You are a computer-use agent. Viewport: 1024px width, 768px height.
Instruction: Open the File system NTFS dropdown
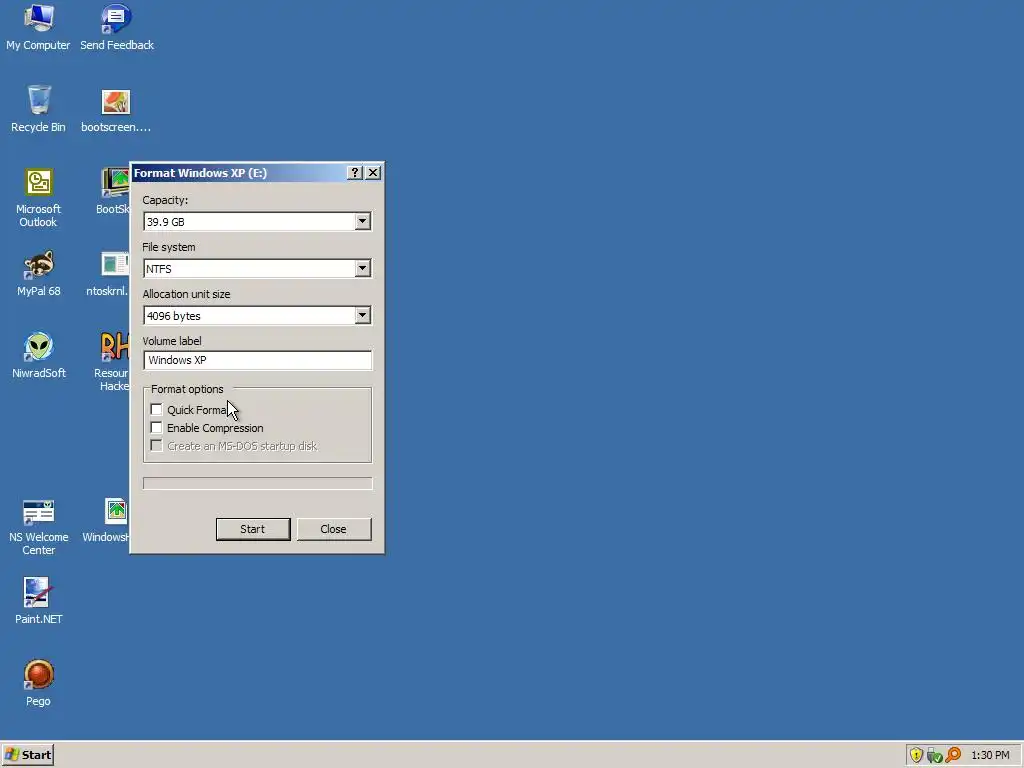click(362, 268)
